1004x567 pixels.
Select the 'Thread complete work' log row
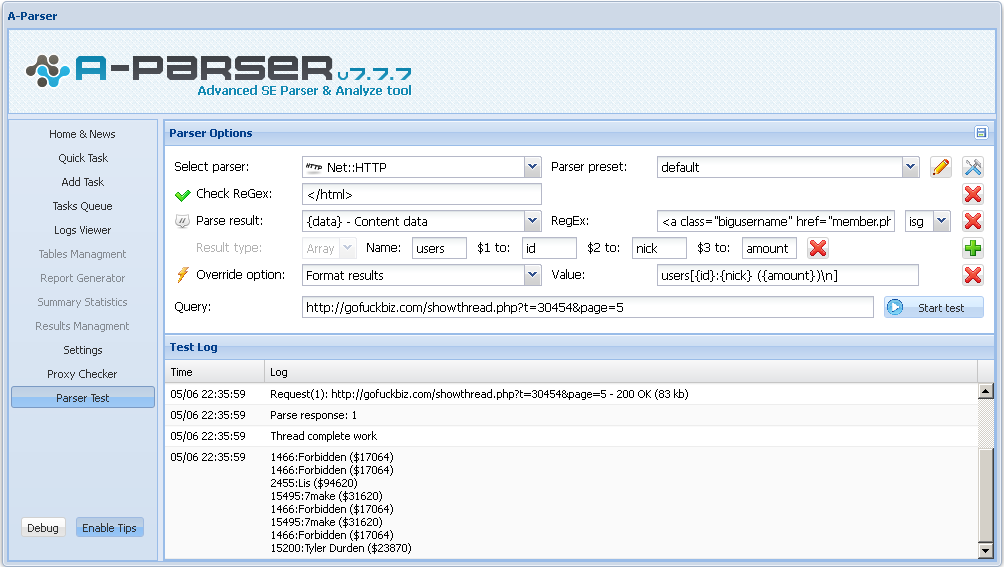point(571,436)
